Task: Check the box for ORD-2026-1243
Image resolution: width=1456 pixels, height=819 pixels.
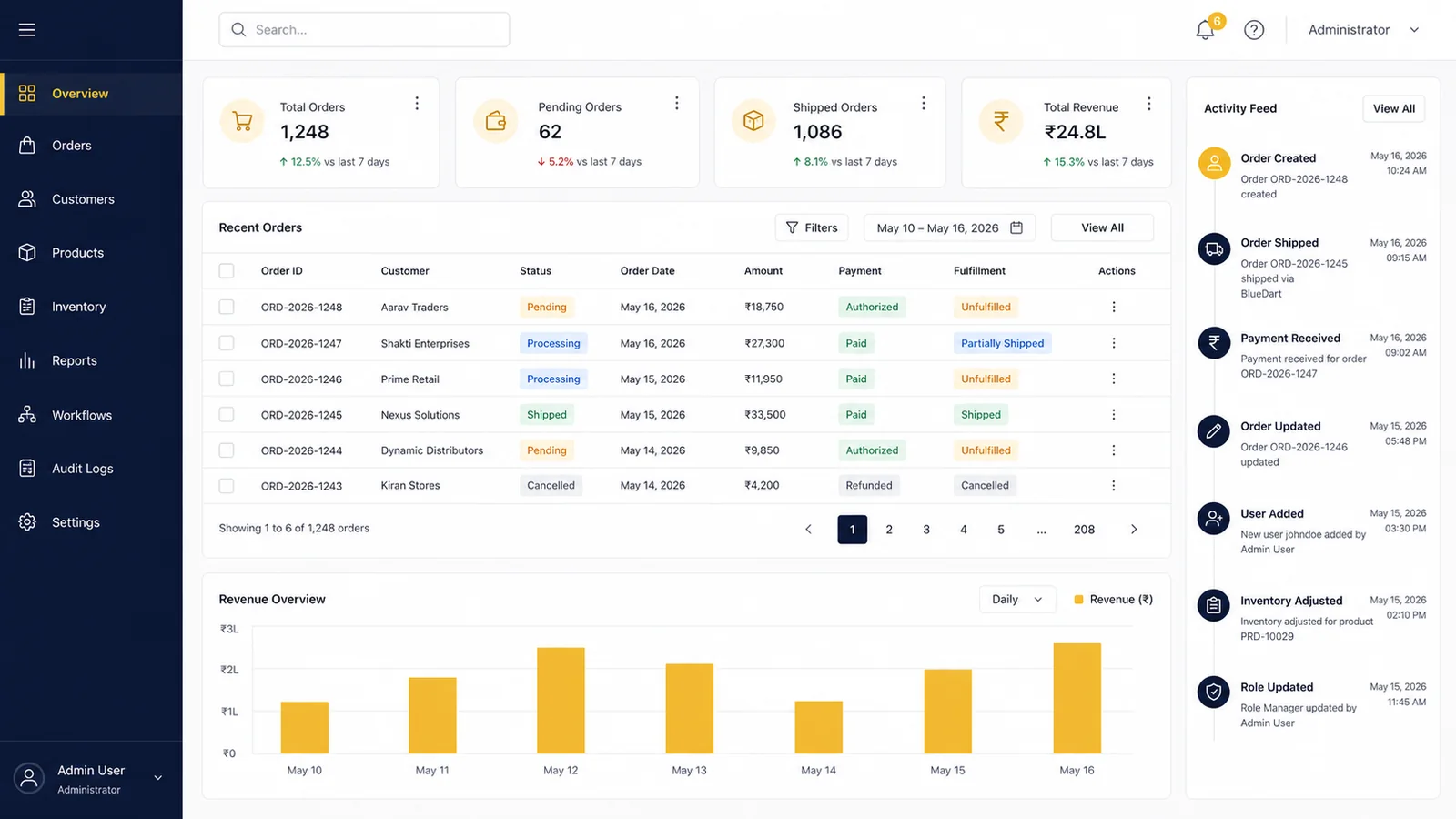Action: [x=227, y=486]
